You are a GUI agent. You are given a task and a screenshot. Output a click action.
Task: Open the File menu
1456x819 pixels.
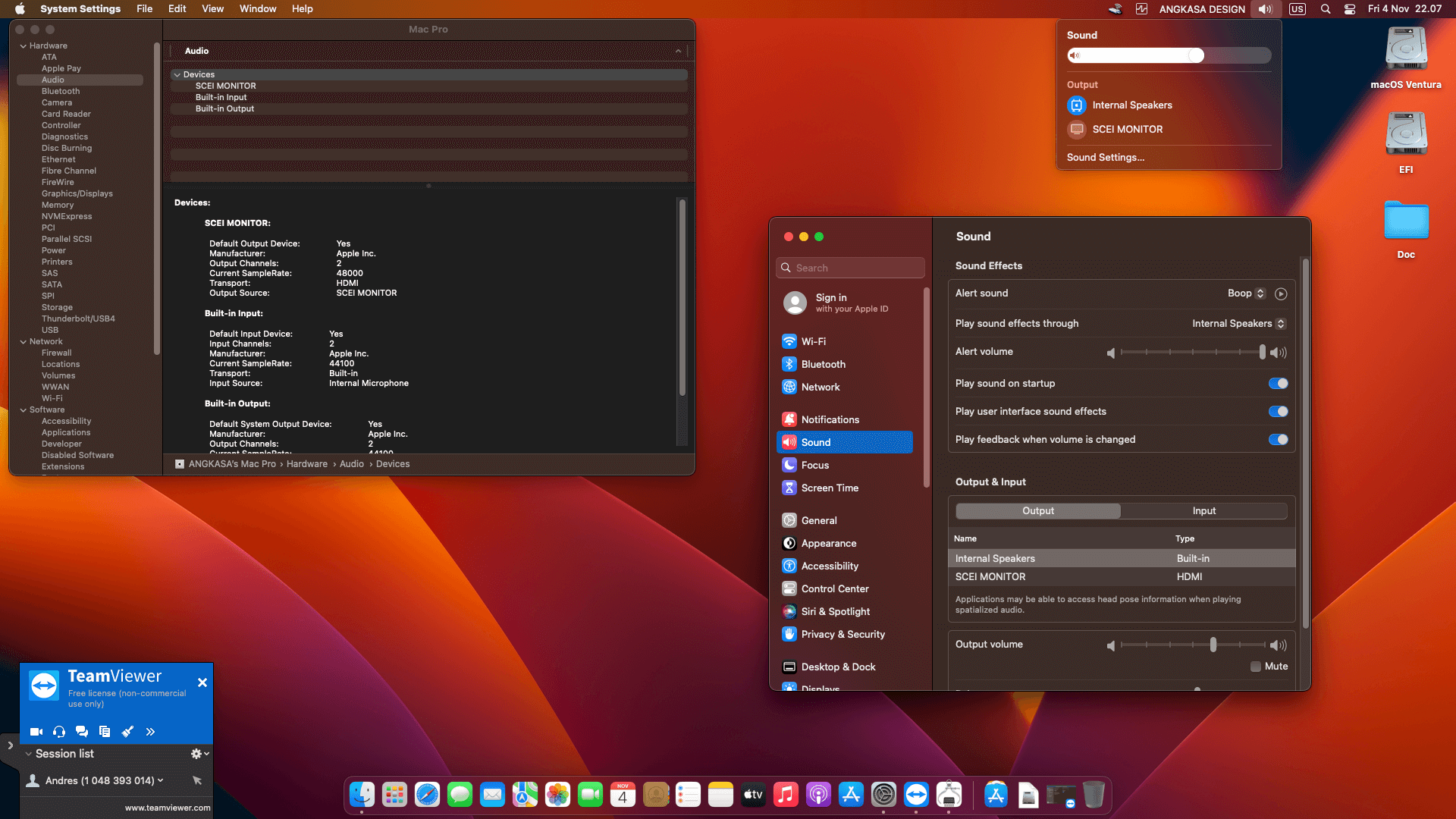(144, 9)
